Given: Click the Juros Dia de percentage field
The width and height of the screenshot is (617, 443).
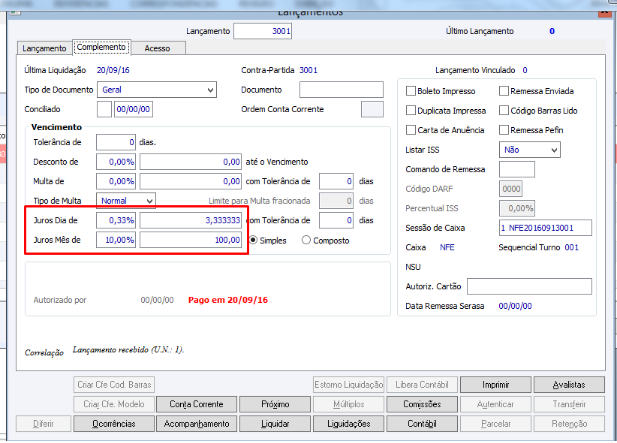Looking at the screenshot, I should click(116, 220).
